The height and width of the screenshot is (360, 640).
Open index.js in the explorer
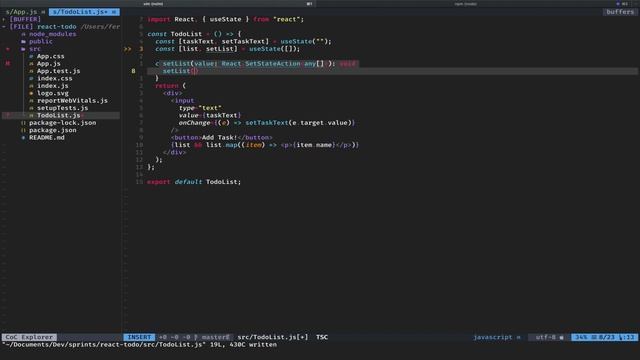point(53,85)
